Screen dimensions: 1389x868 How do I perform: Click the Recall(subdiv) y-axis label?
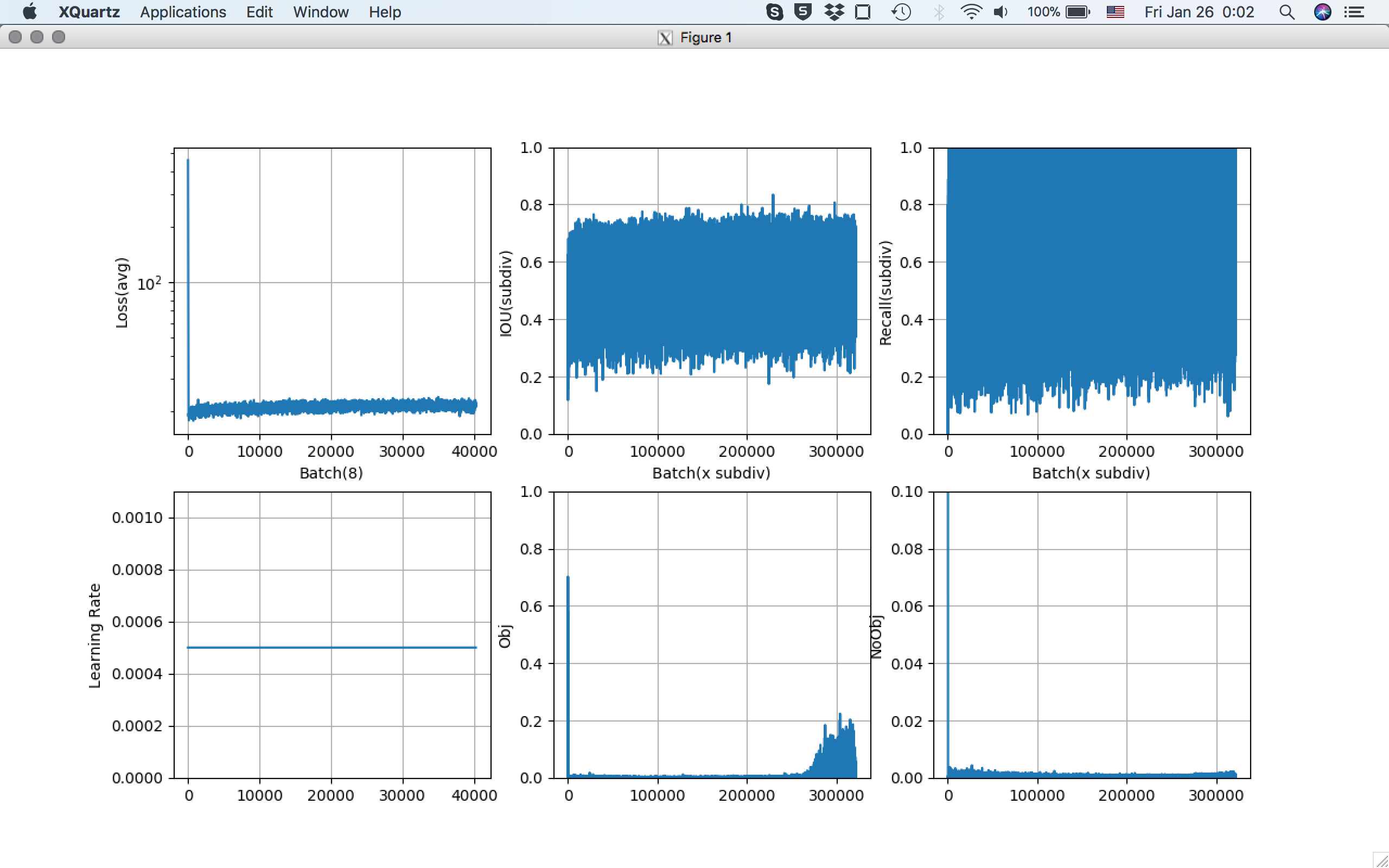[885, 293]
